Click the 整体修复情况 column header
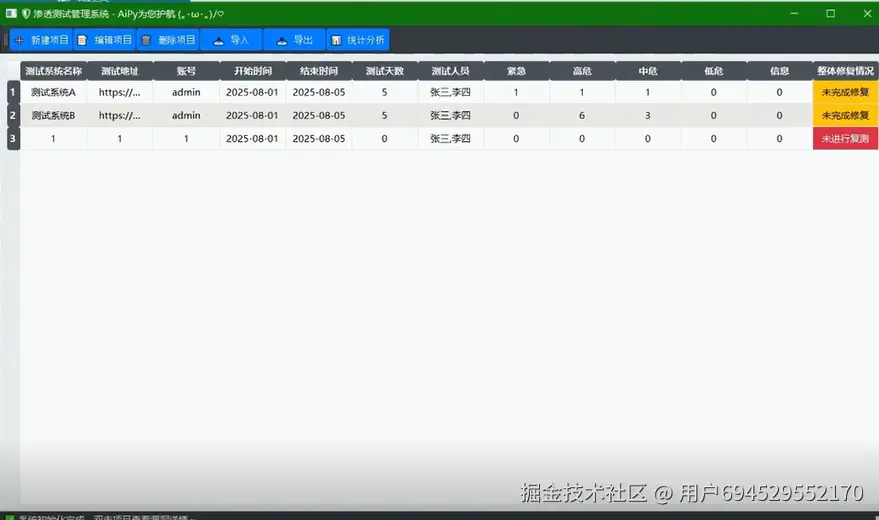Screen dimensions: 879x520 pyautogui.click(x=845, y=71)
